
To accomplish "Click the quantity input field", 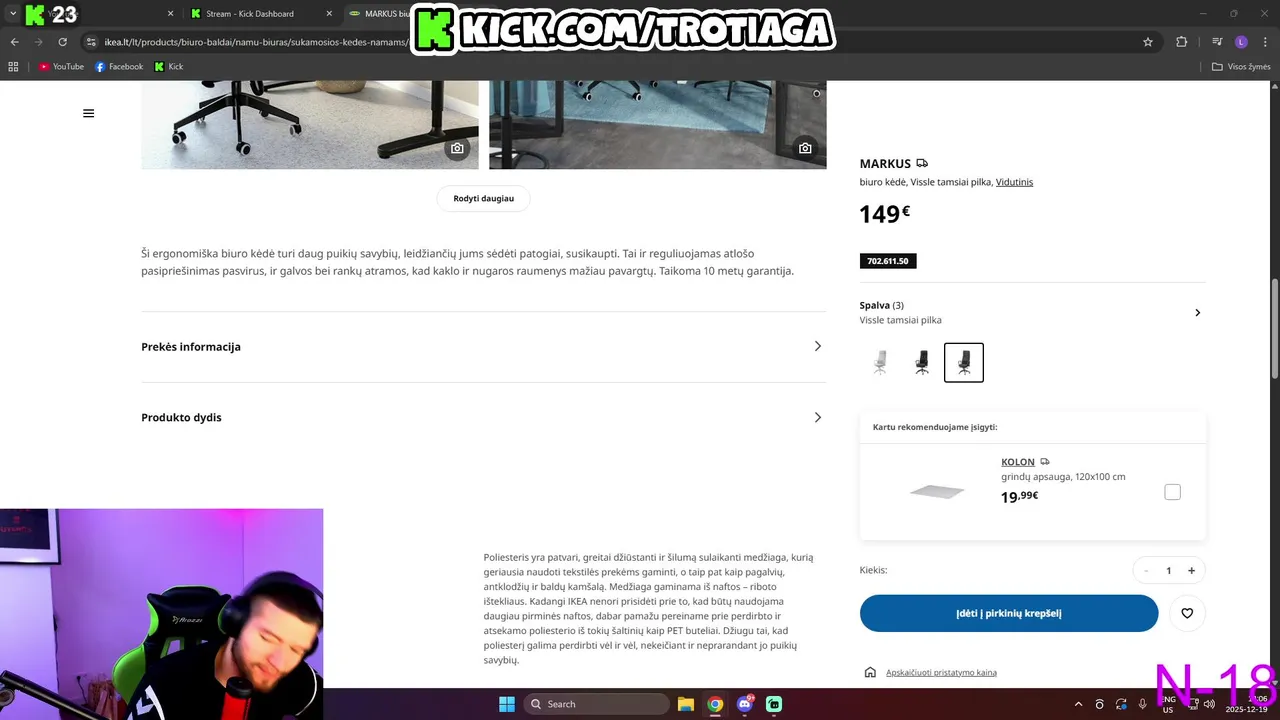I will pyautogui.click(x=1168, y=571).
